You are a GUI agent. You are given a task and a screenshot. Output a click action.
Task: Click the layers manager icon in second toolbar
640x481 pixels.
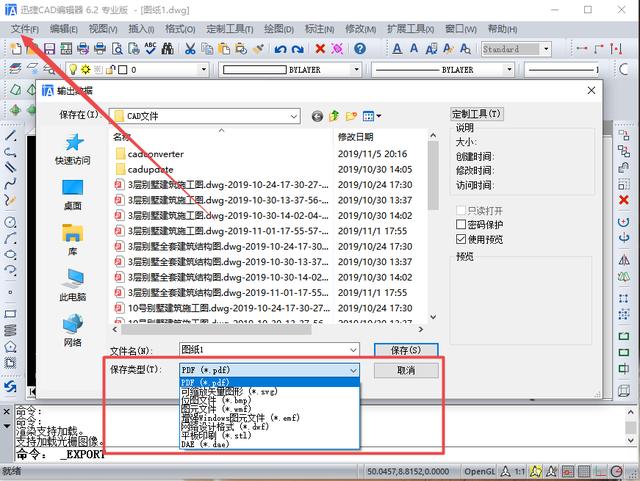click(16, 69)
